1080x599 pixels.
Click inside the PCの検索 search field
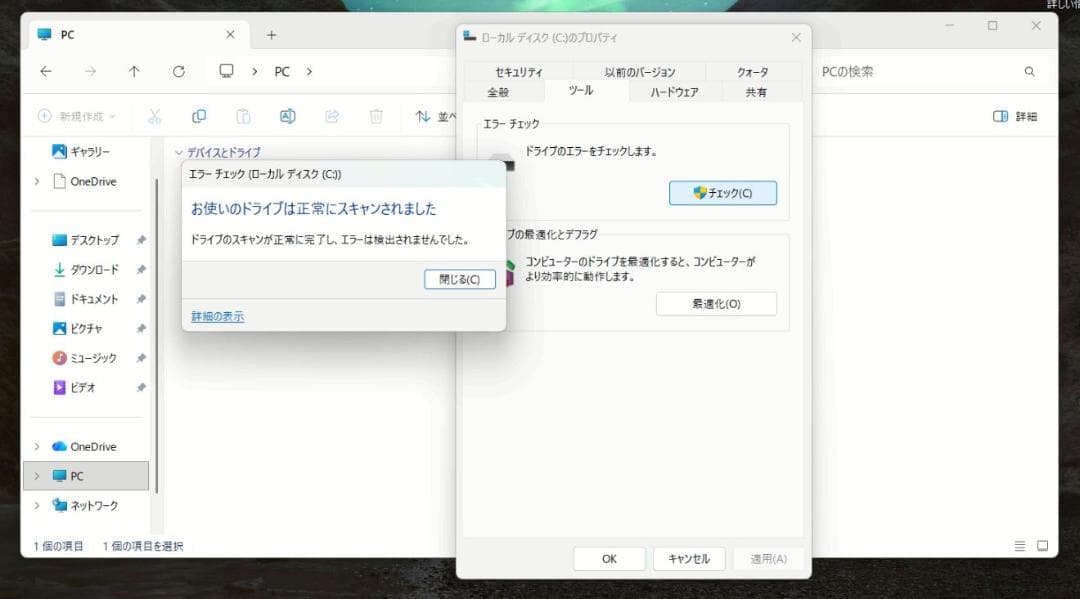930,71
